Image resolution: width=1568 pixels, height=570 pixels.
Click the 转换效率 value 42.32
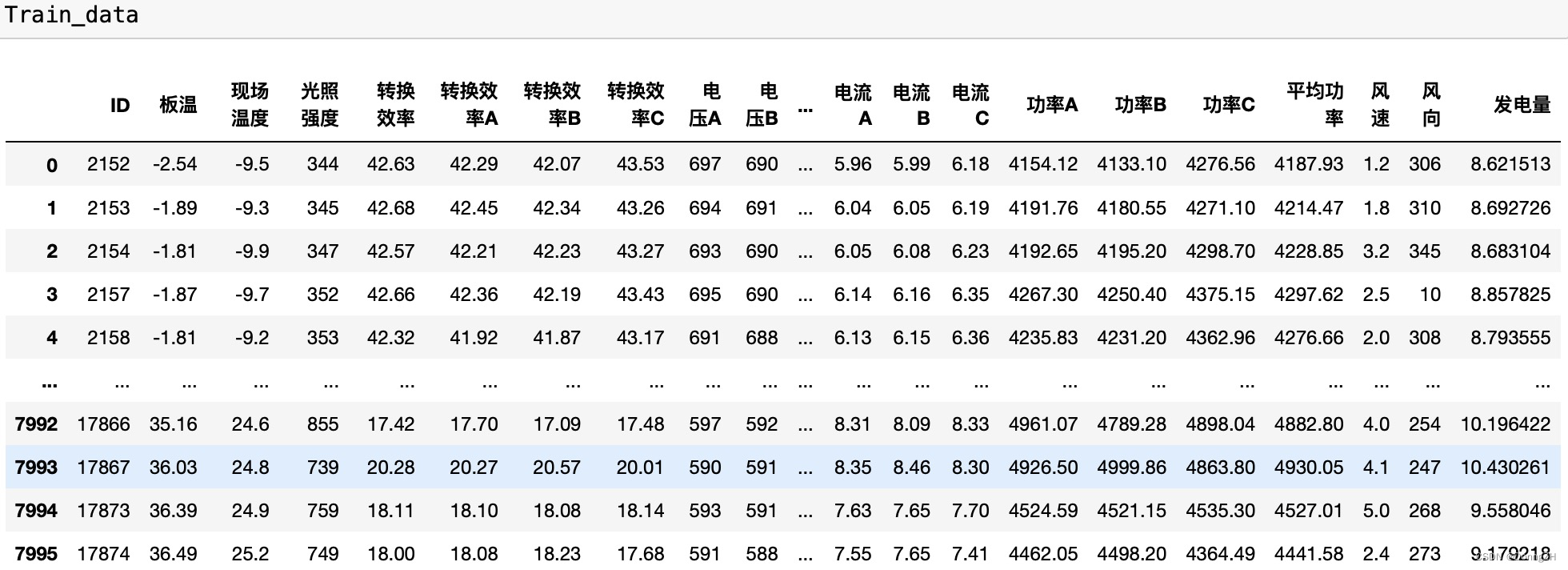point(390,338)
